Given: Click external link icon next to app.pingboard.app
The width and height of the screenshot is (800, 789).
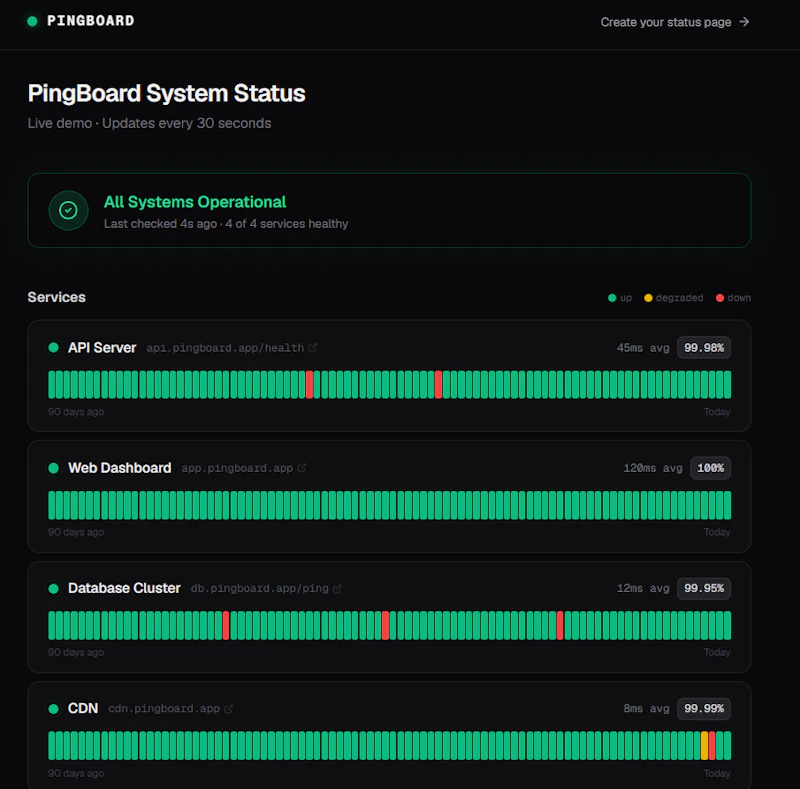Looking at the screenshot, I should coord(302,468).
